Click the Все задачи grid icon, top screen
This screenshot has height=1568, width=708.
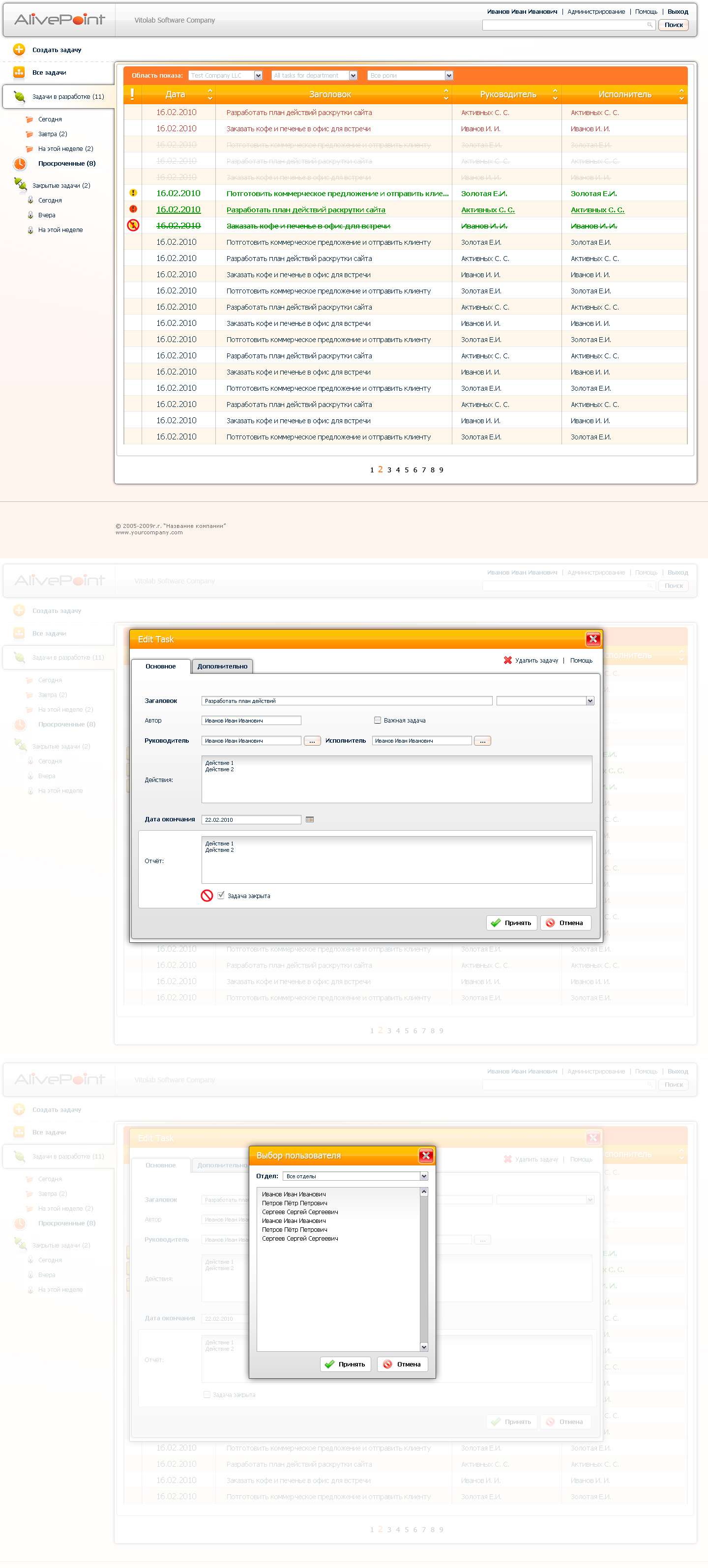coord(19,72)
